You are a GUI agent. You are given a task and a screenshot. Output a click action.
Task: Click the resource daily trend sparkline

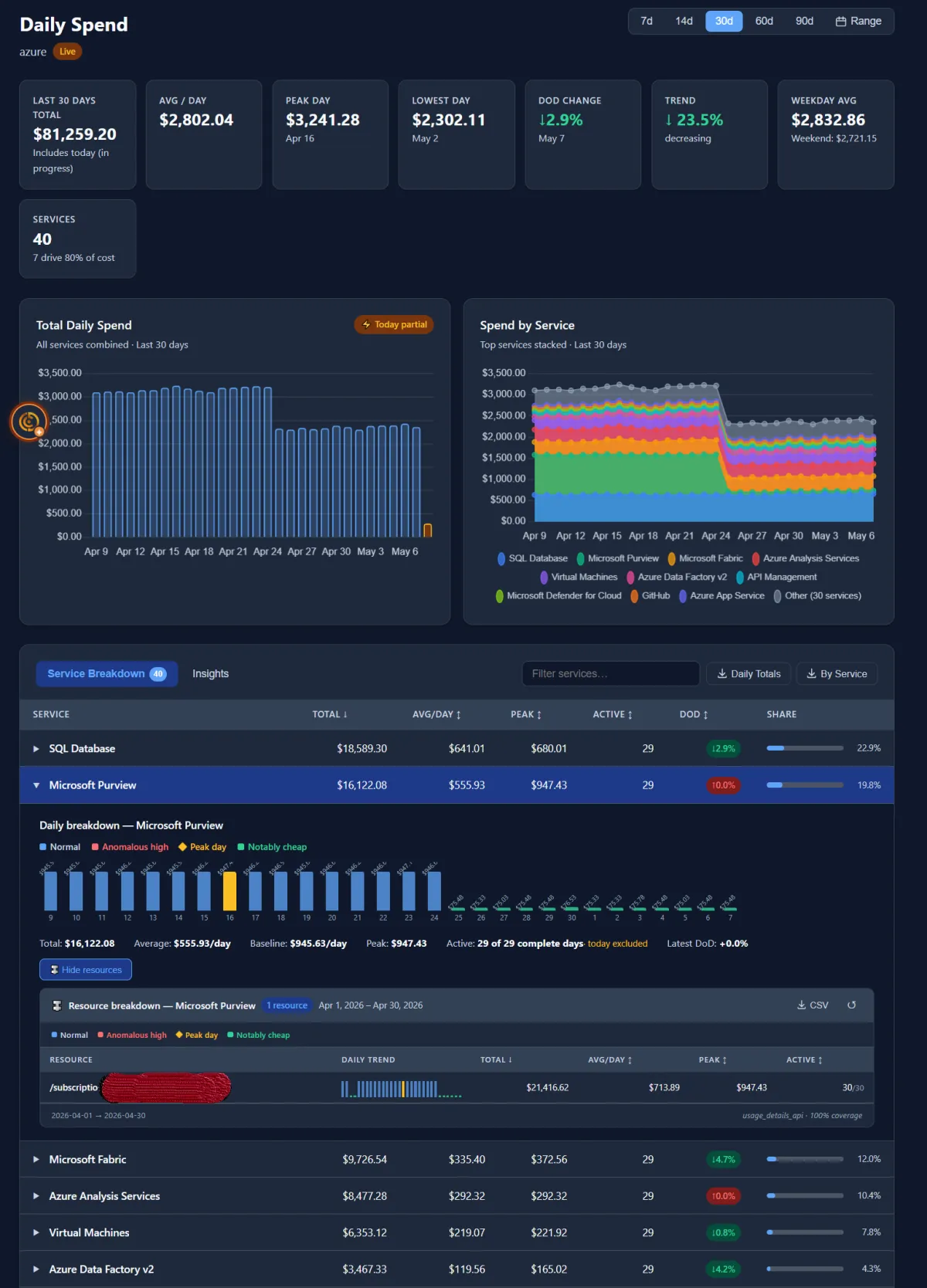tap(401, 1089)
